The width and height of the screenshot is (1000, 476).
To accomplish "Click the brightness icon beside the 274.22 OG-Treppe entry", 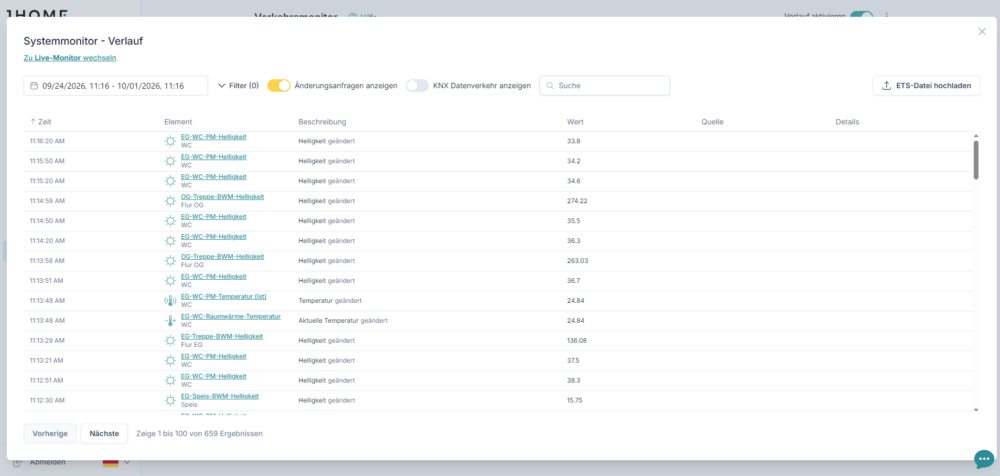I will point(170,200).
